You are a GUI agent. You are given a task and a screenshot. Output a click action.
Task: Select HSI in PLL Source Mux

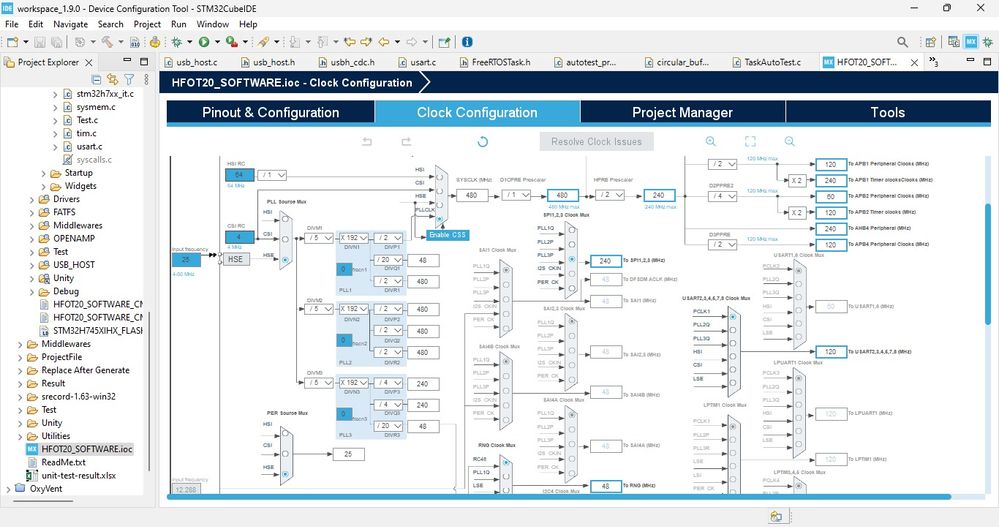pos(285,219)
